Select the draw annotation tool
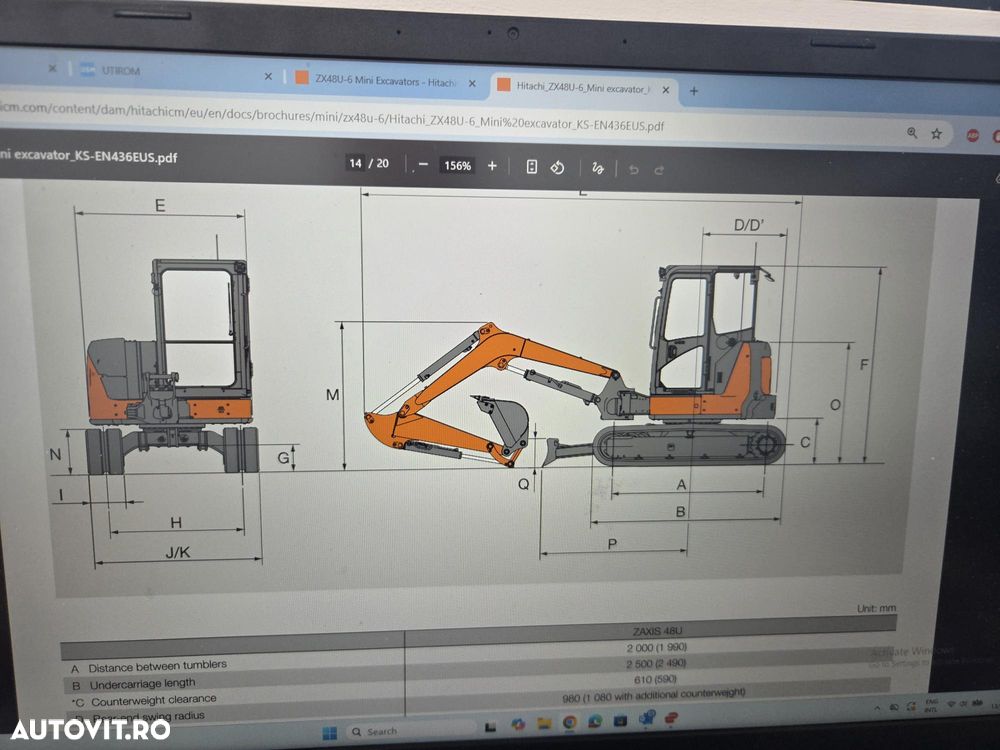 coord(598,168)
